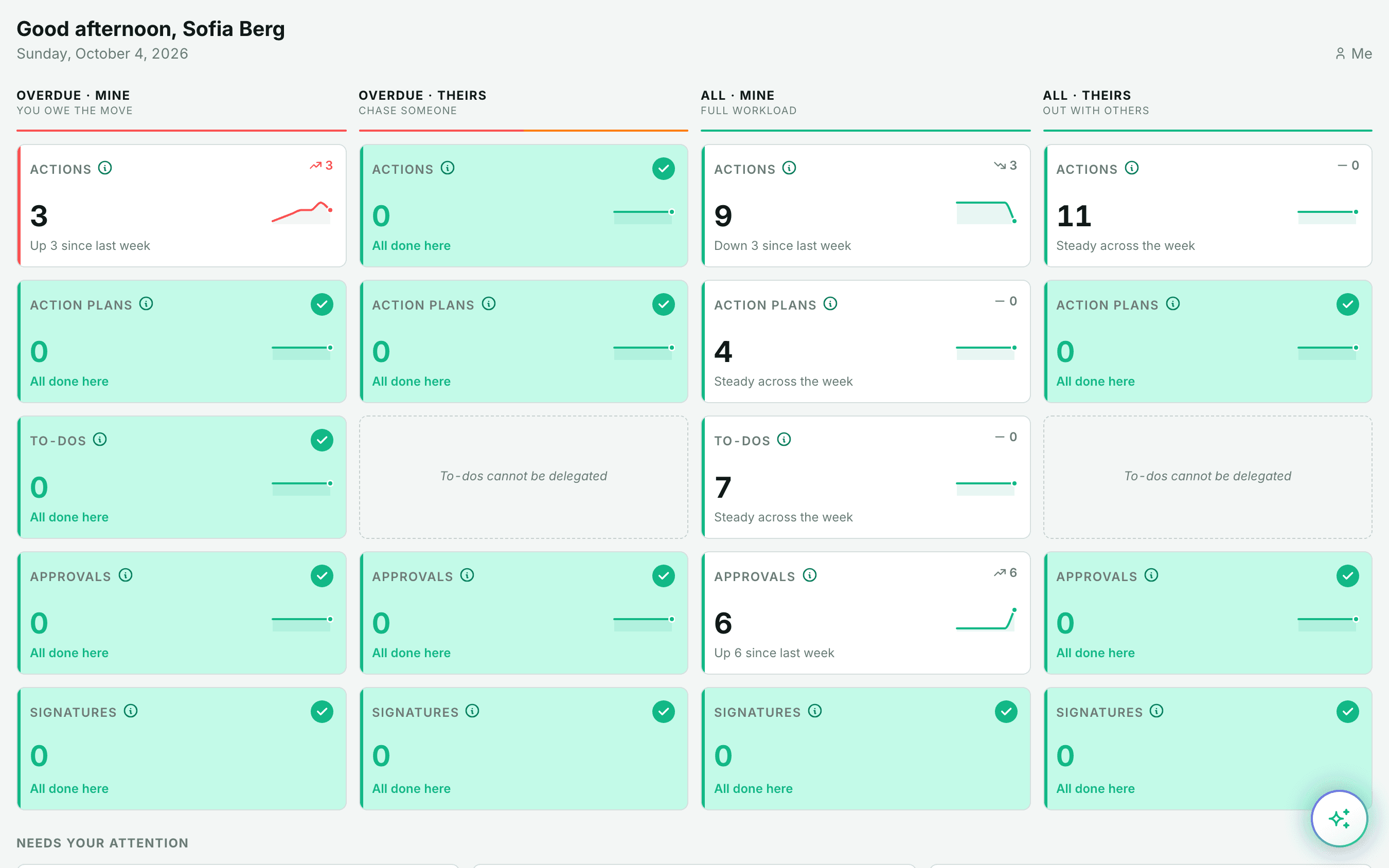The height and width of the screenshot is (868, 1389).
Task: Click 'Down 3 since last week' text
Action: pyautogui.click(x=782, y=246)
